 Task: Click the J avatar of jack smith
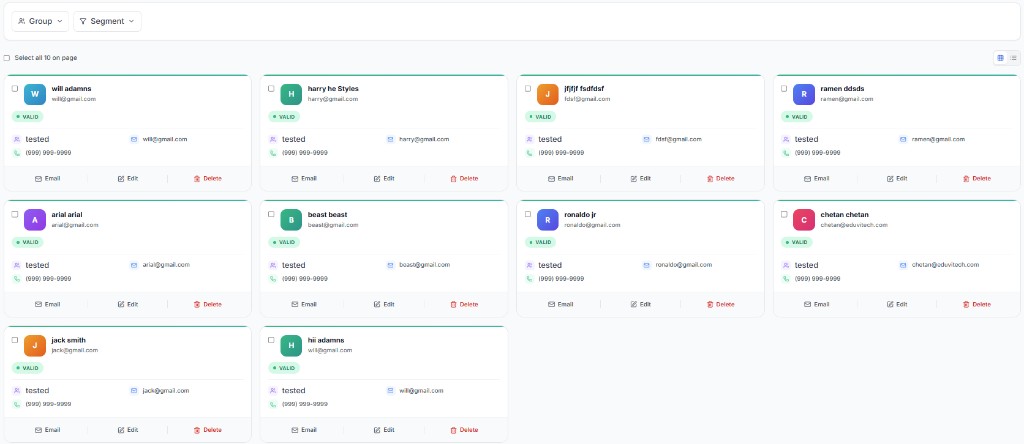click(35, 345)
